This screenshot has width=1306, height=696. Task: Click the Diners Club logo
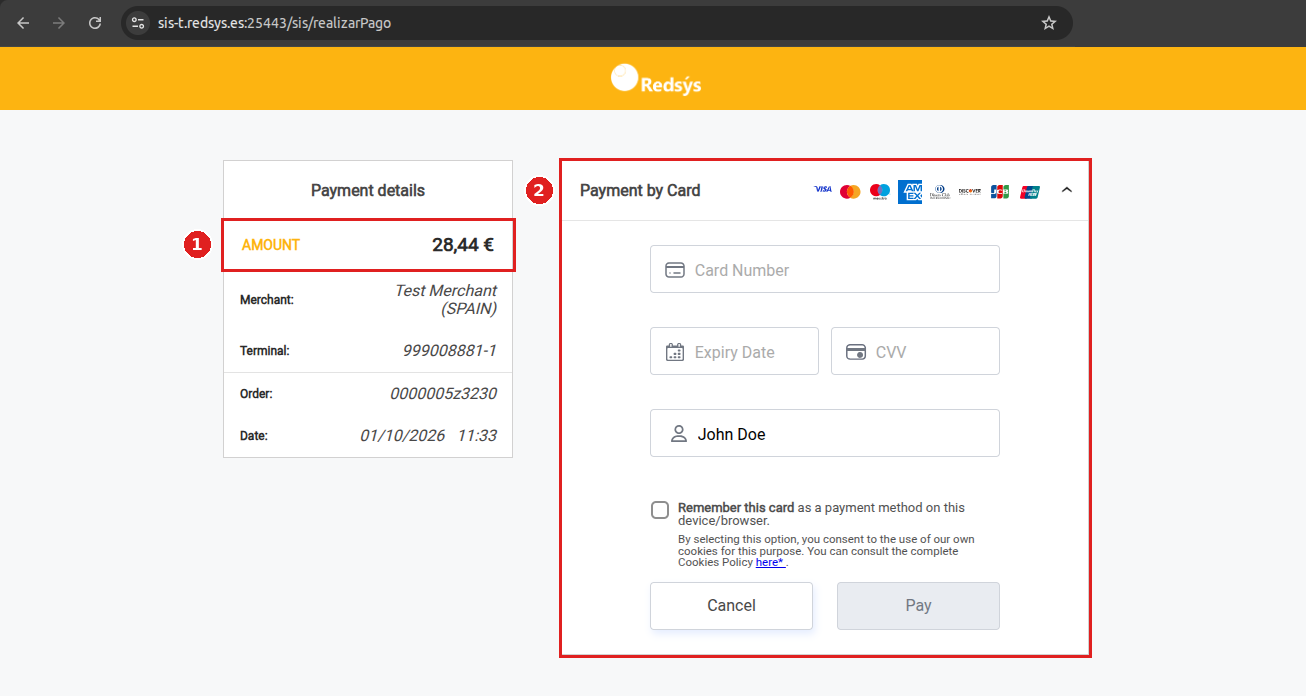coord(940,191)
